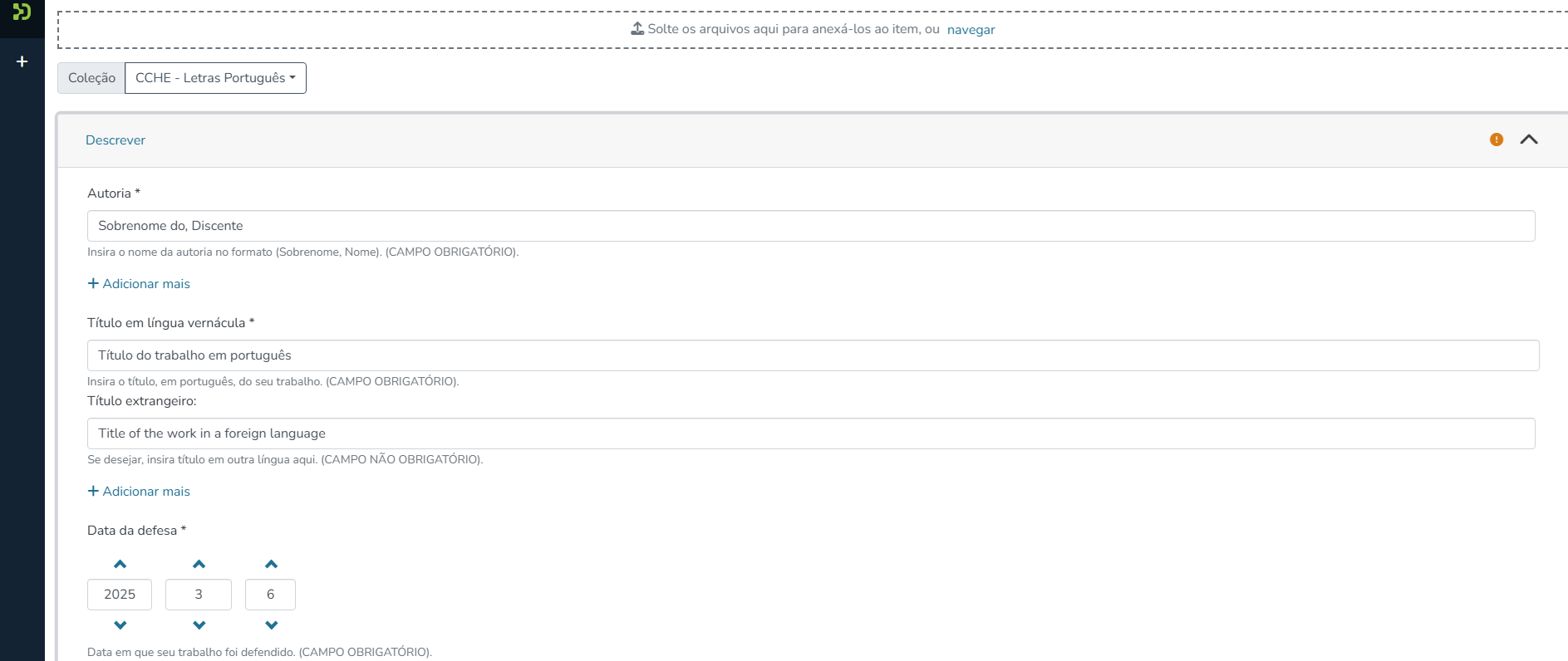Click Adicionar mais under Título extrangeiro
Screen dimensions: 1568x661
pos(139,492)
